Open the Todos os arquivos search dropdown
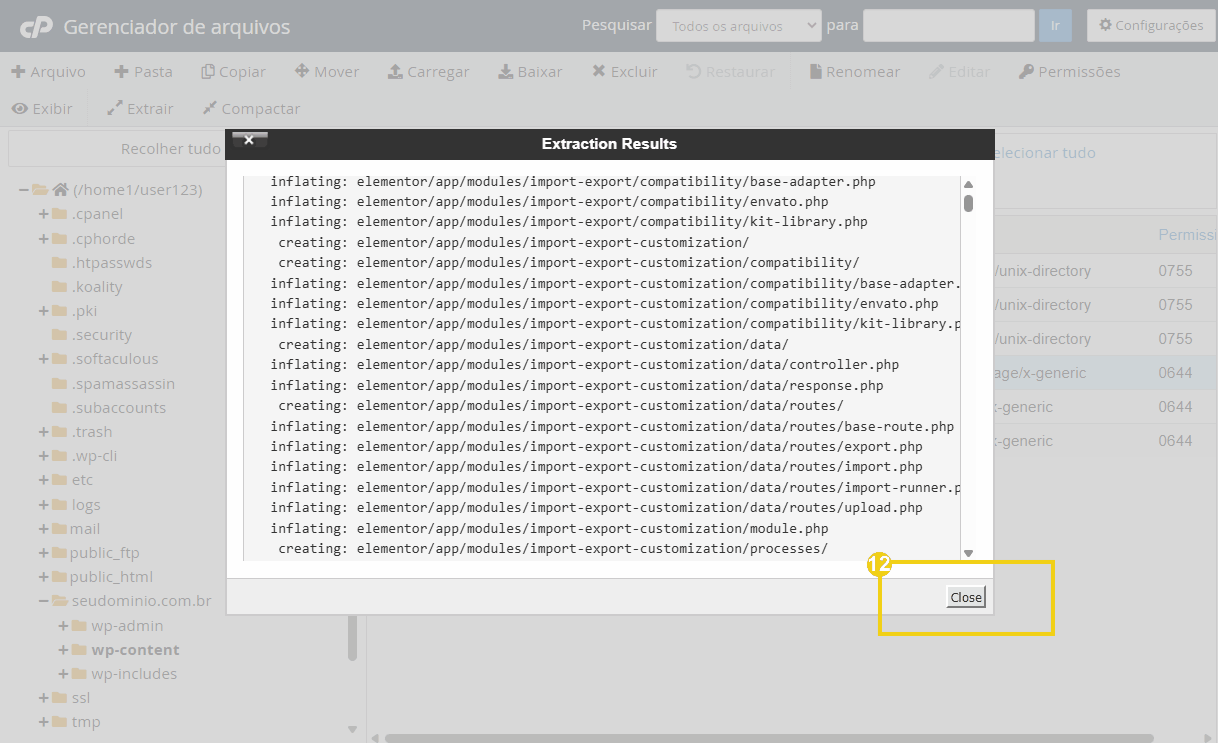This screenshot has width=1218, height=743. click(x=738, y=26)
